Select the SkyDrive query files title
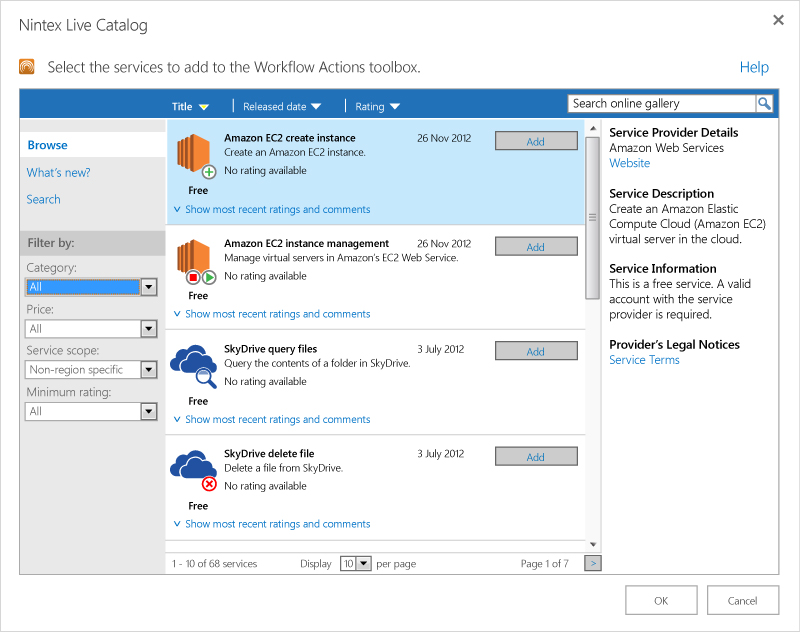This screenshot has height=632, width=800. (270, 349)
